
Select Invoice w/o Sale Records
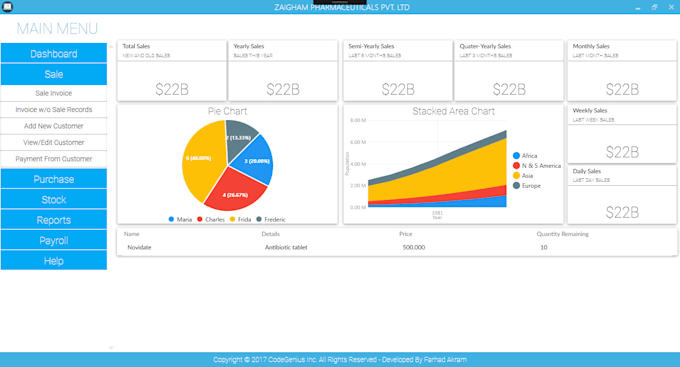(54, 110)
